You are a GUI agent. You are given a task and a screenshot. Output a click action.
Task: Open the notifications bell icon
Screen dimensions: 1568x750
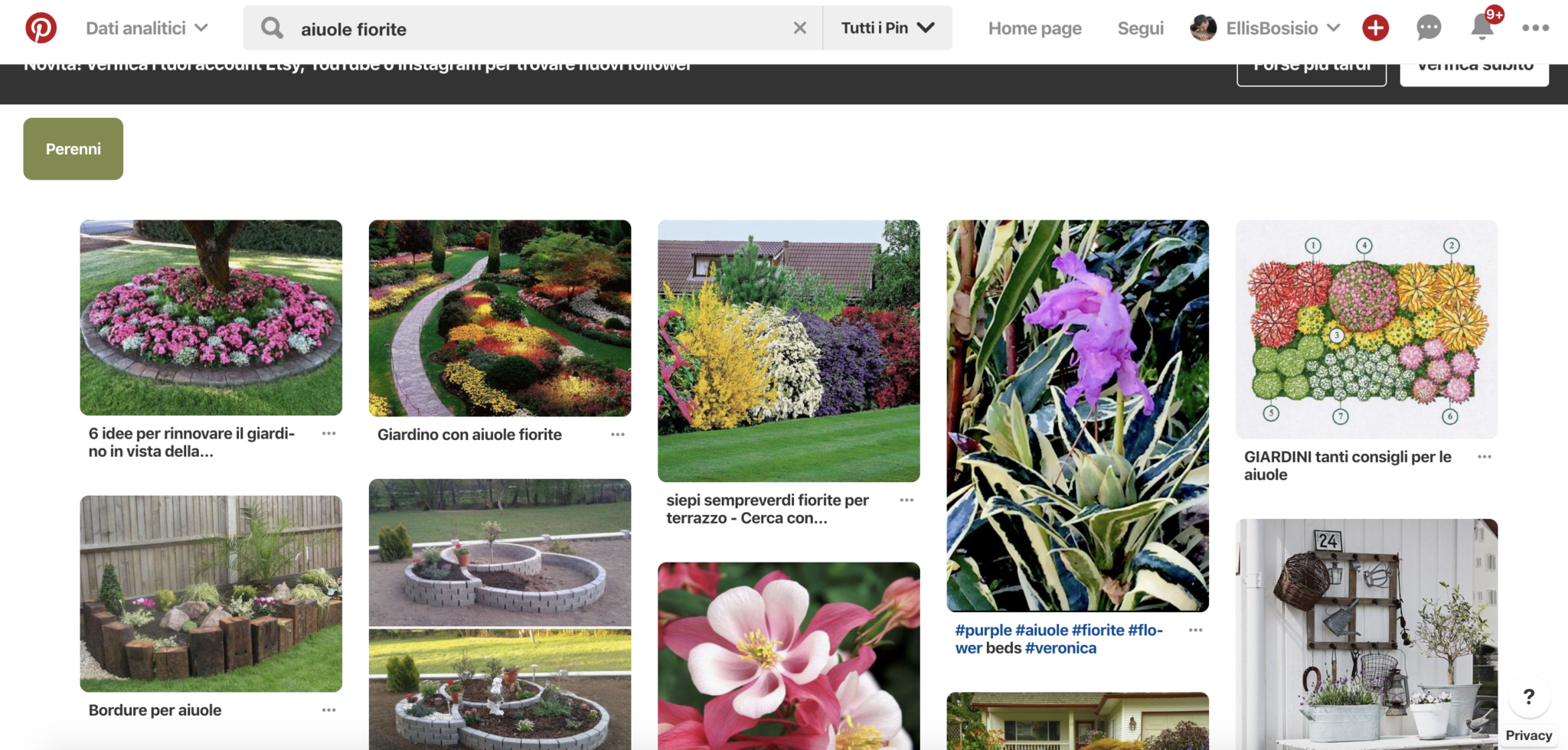point(1482,28)
